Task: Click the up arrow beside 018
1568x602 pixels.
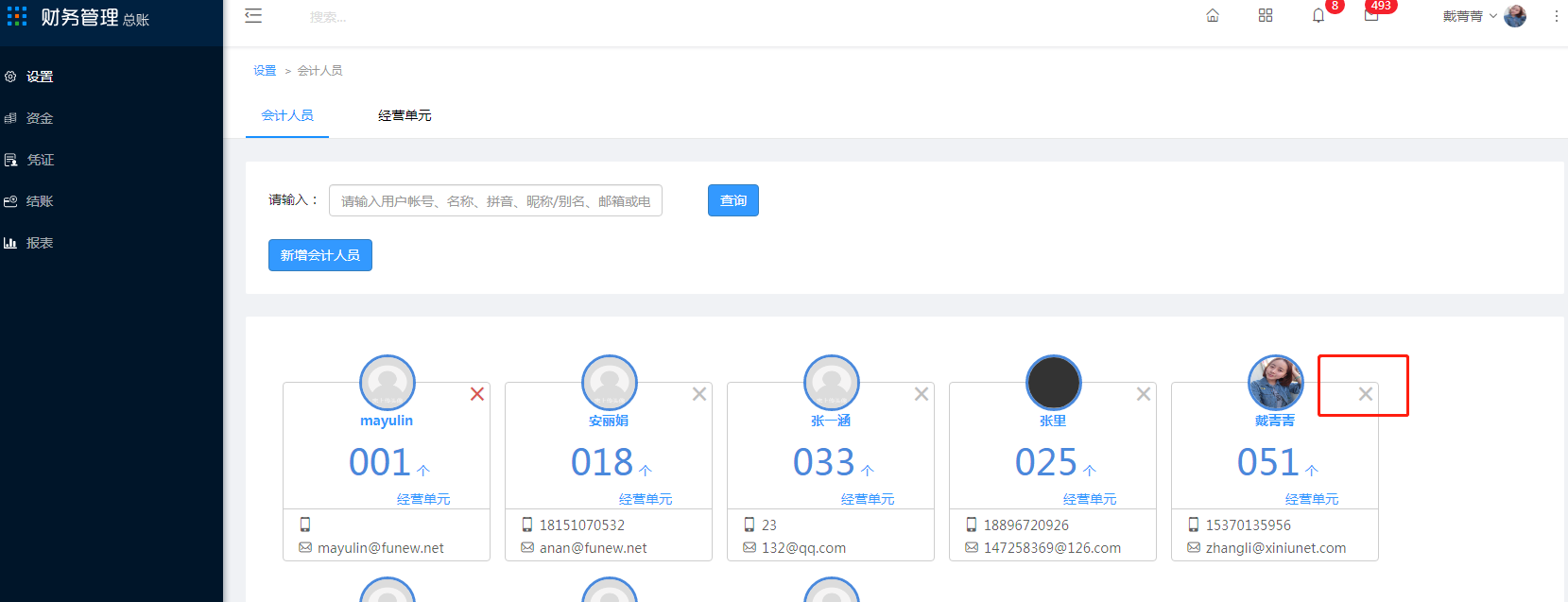Action: pos(646,470)
